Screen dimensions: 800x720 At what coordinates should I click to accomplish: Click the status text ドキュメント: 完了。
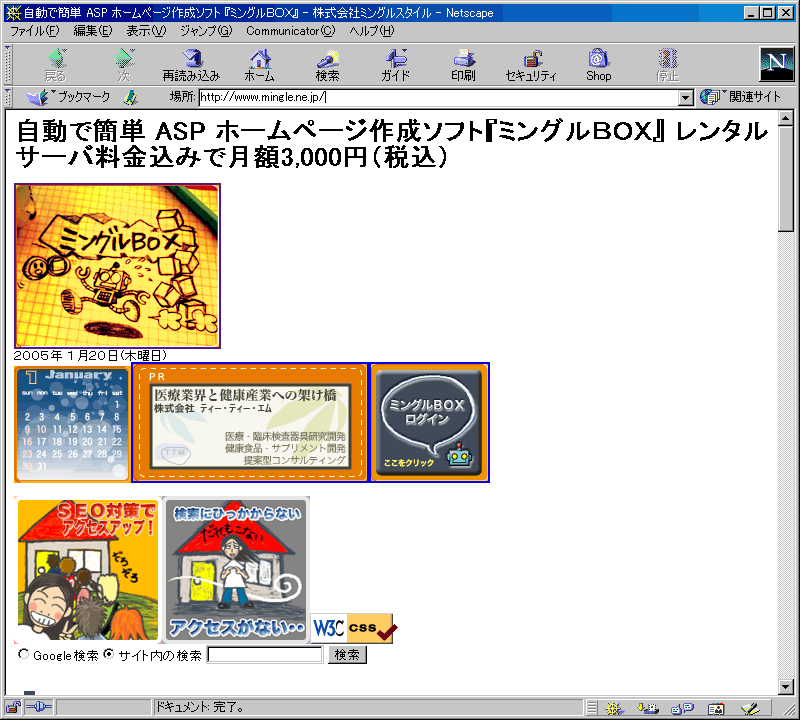(199, 708)
